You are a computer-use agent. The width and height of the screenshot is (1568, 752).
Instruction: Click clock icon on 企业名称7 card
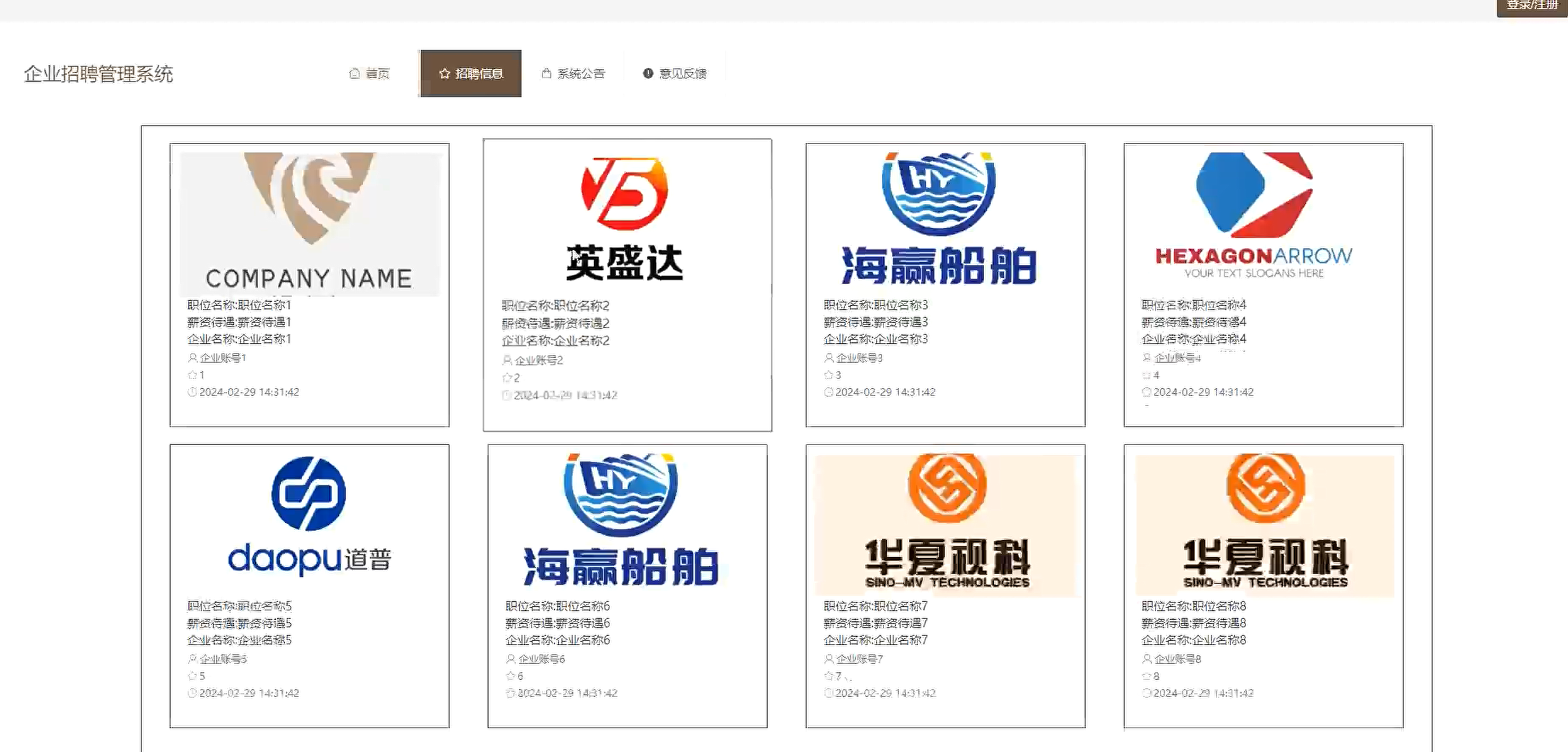[x=829, y=693]
